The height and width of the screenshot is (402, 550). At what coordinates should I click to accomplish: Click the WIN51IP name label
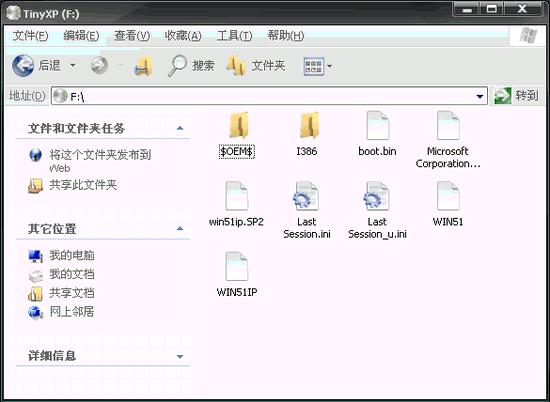point(237,292)
